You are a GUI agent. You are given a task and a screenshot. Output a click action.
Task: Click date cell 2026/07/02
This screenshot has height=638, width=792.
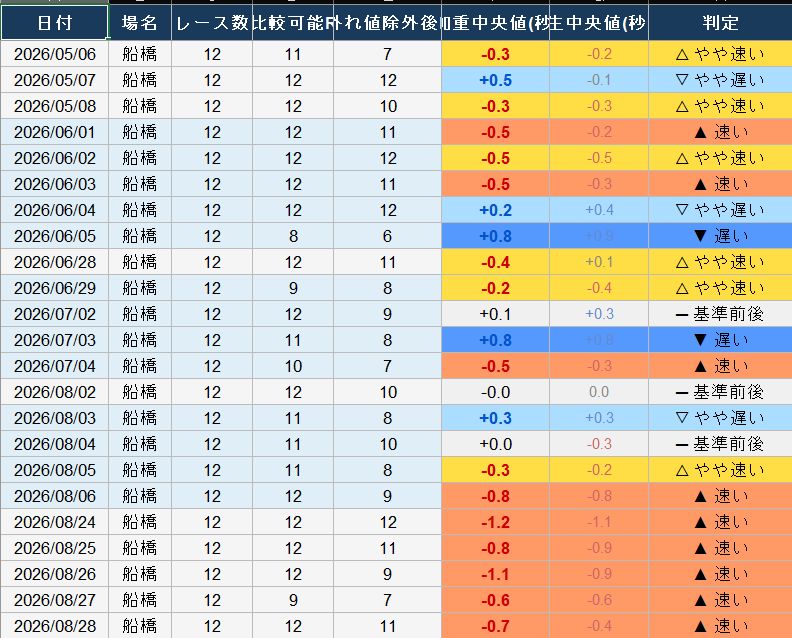(55, 314)
